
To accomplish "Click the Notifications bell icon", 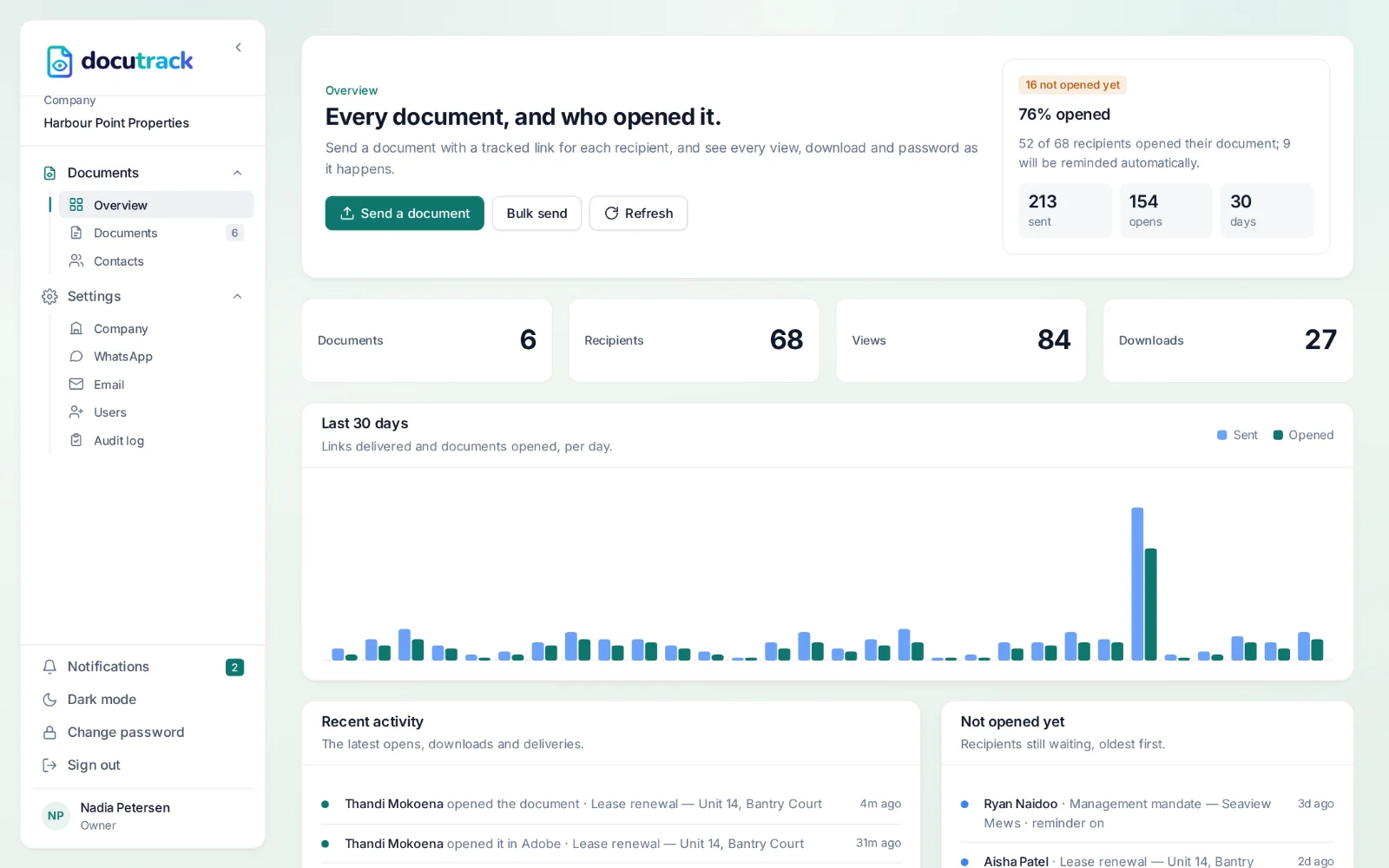I will pyautogui.click(x=49, y=667).
